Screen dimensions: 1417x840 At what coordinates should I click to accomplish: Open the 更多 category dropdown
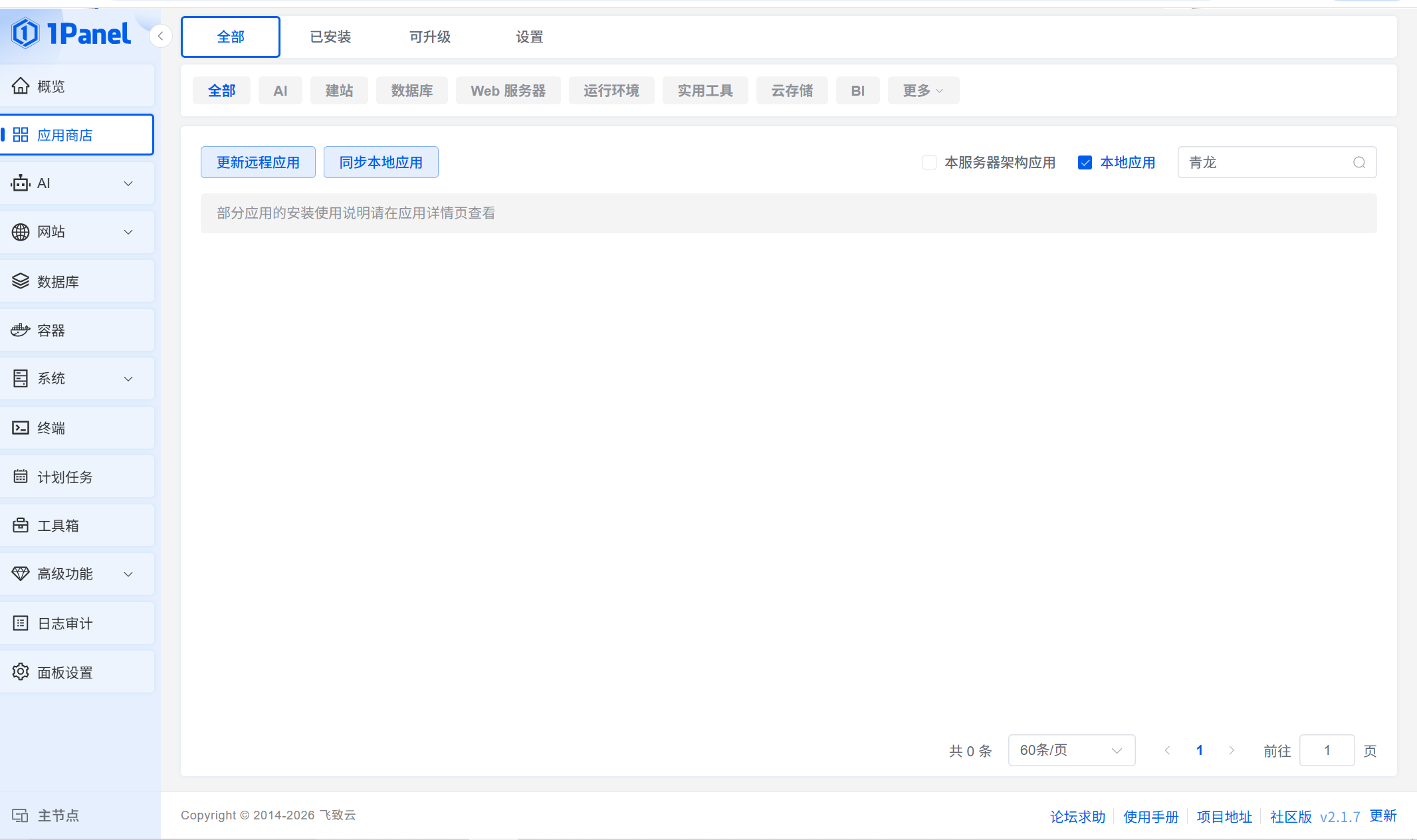pos(923,90)
